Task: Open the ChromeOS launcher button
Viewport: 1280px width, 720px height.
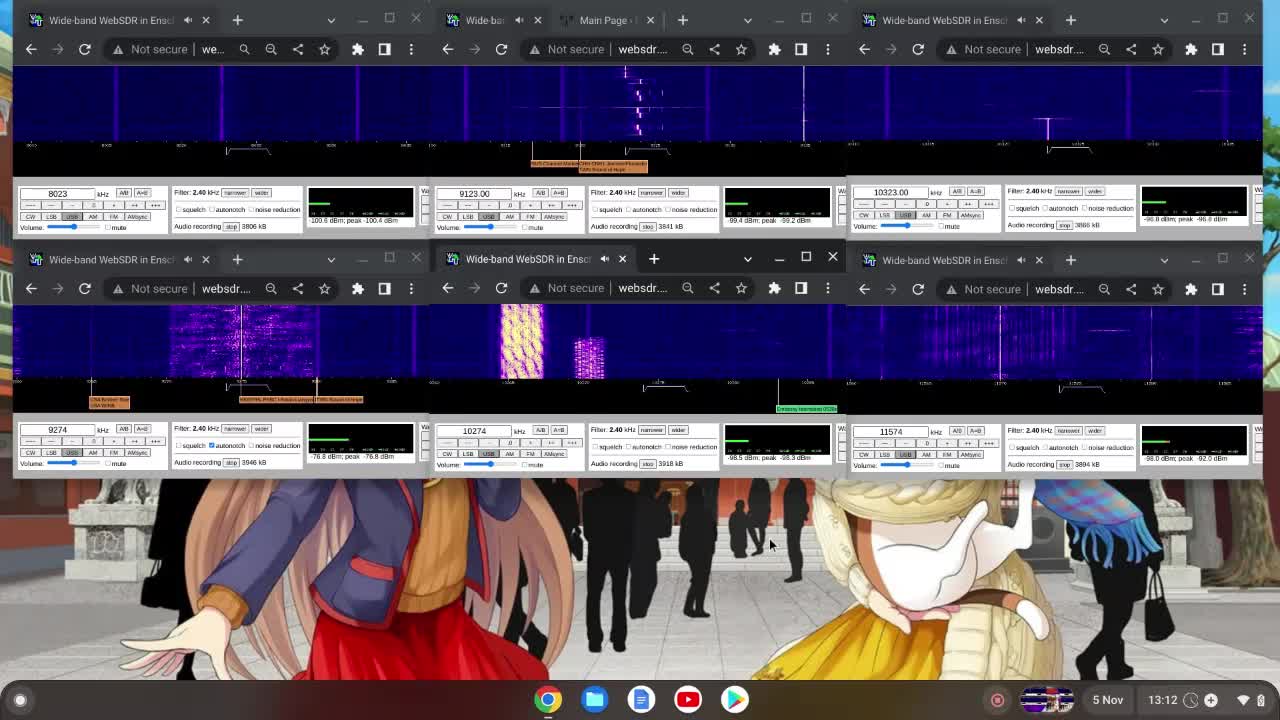Action: tap(20, 700)
